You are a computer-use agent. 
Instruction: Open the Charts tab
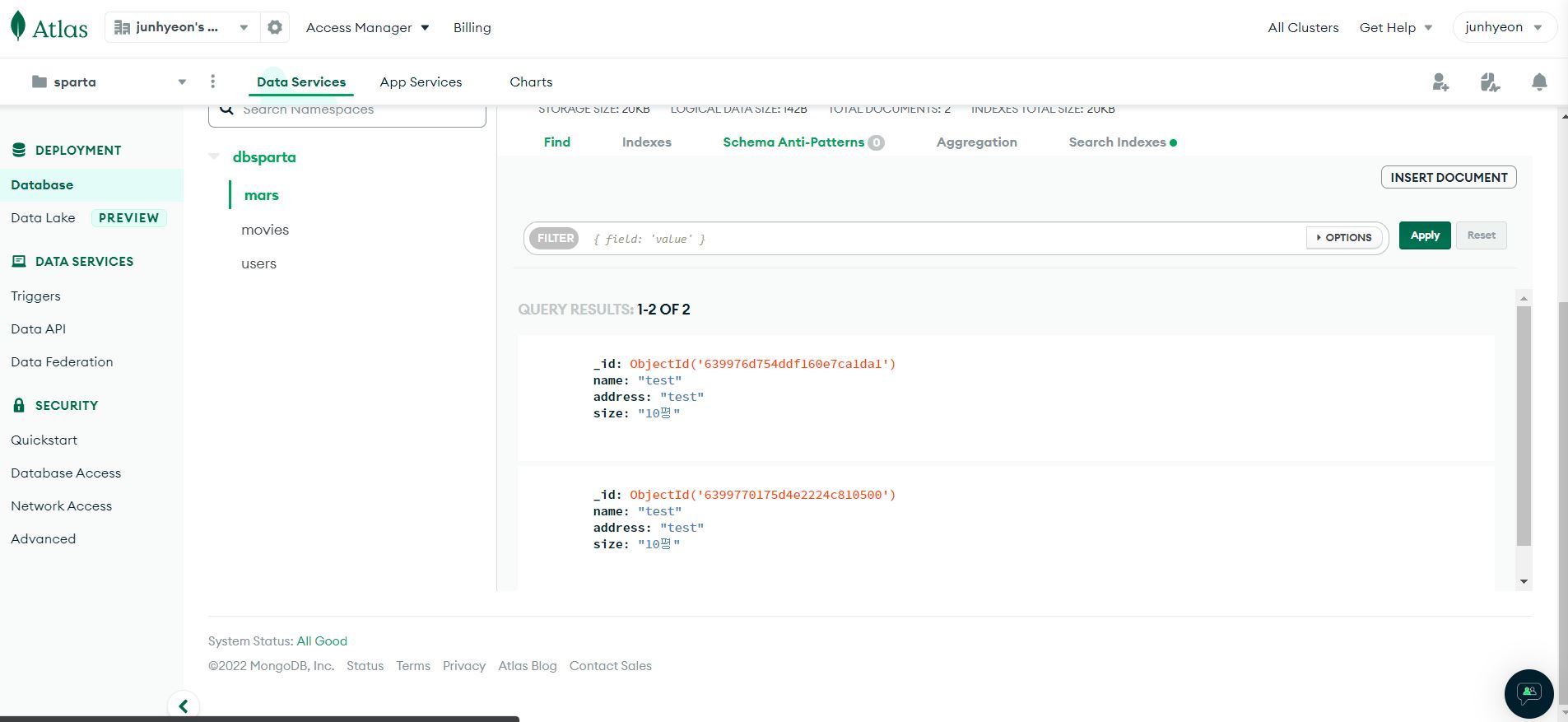(x=531, y=82)
